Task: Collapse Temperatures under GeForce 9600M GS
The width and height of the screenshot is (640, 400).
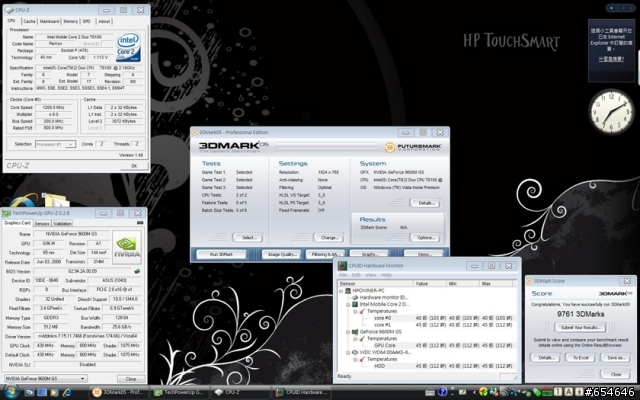Action: [355, 339]
